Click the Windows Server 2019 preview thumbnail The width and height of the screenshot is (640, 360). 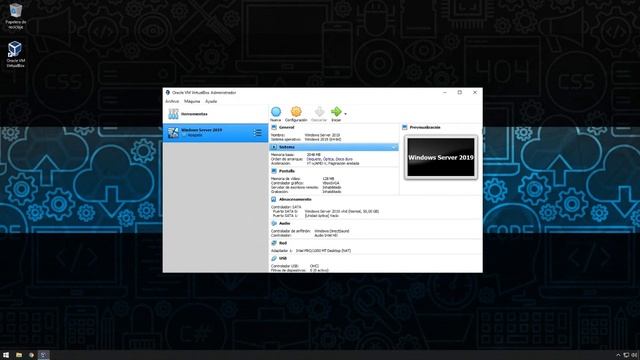[x=441, y=157]
